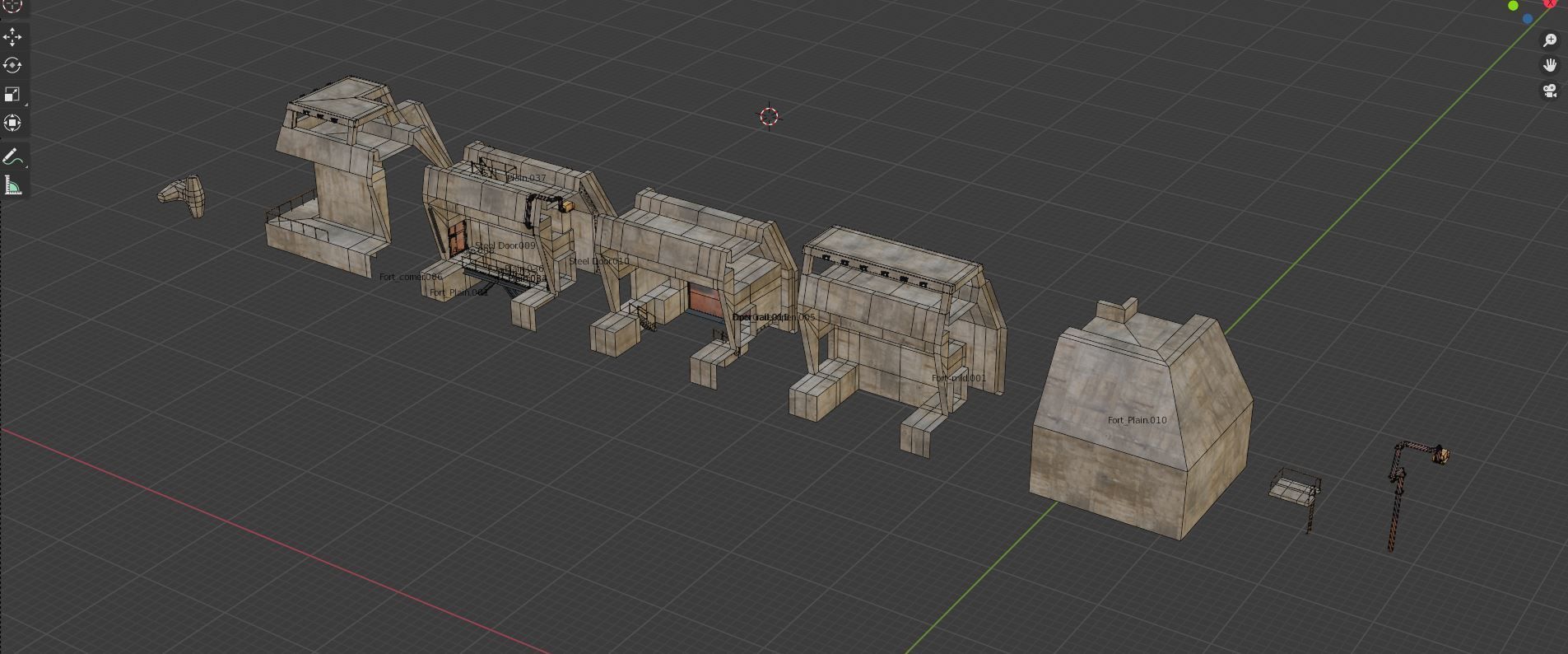The height and width of the screenshot is (654, 1568).
Task: Select the Rotate tool
Action: (x=12, y=65)
